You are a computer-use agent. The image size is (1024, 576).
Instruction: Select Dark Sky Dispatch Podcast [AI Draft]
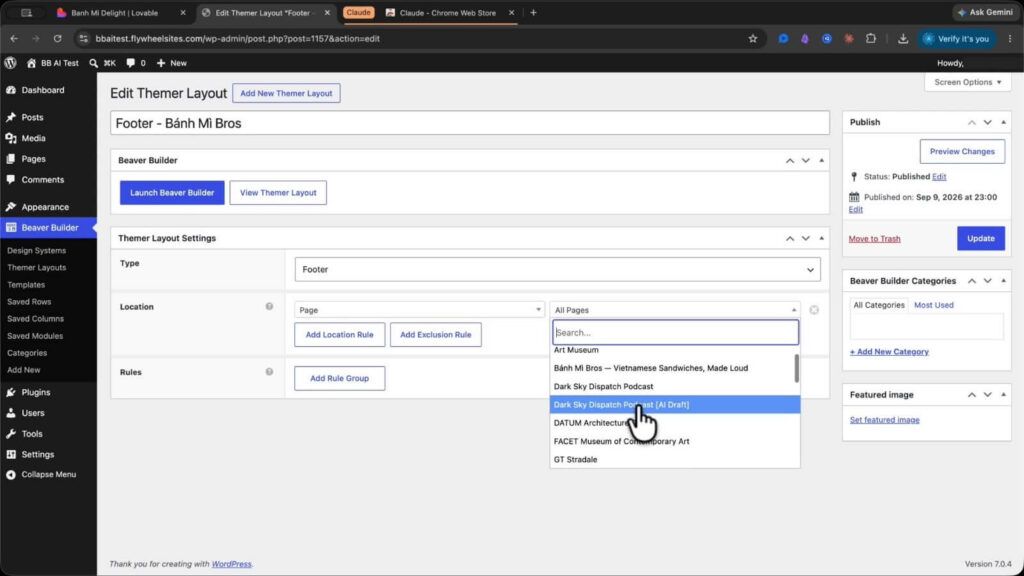675,405
